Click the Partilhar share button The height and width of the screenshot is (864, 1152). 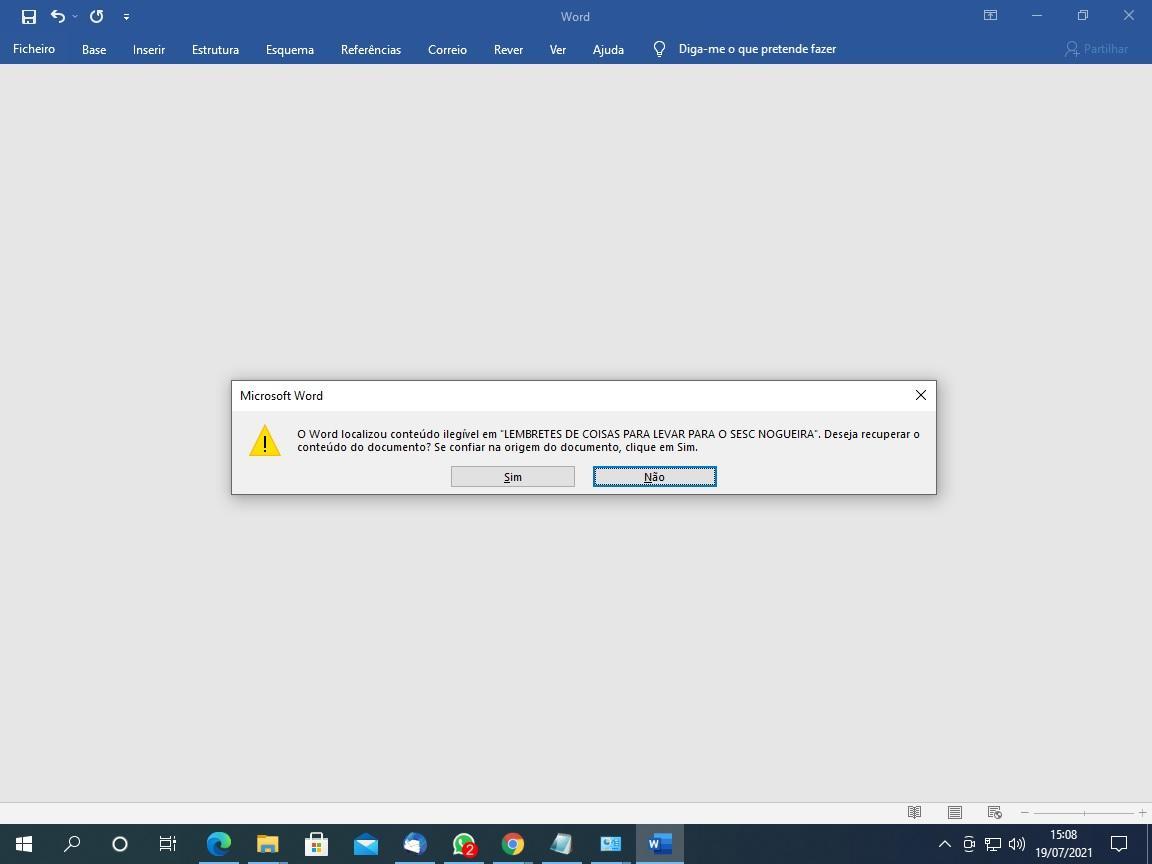pyautogui.click(x=1096, y=49)
